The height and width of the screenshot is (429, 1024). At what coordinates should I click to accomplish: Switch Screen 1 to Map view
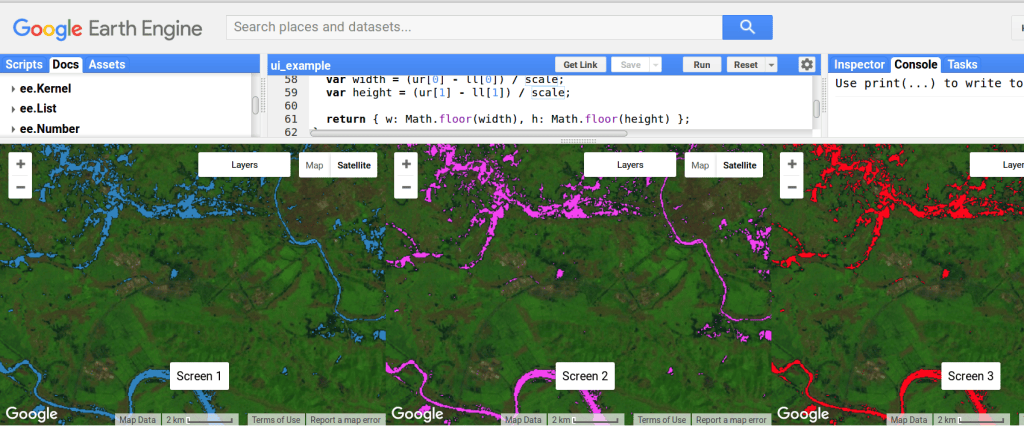coord(315,165)
